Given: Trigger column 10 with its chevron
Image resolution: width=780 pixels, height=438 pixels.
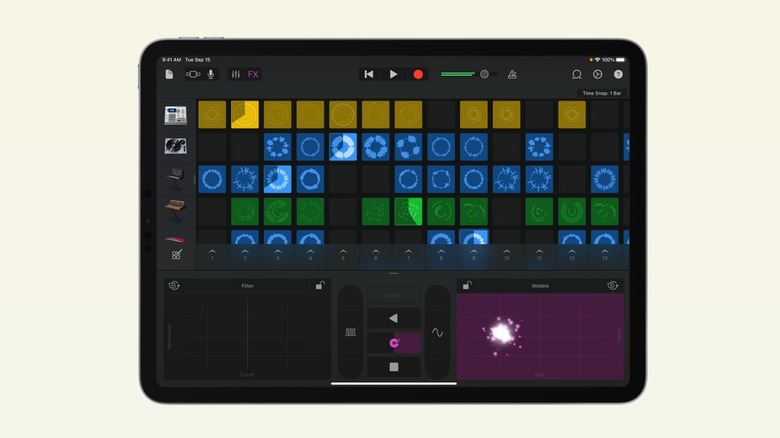Looking at the screenshot, I should coord(506,254).
